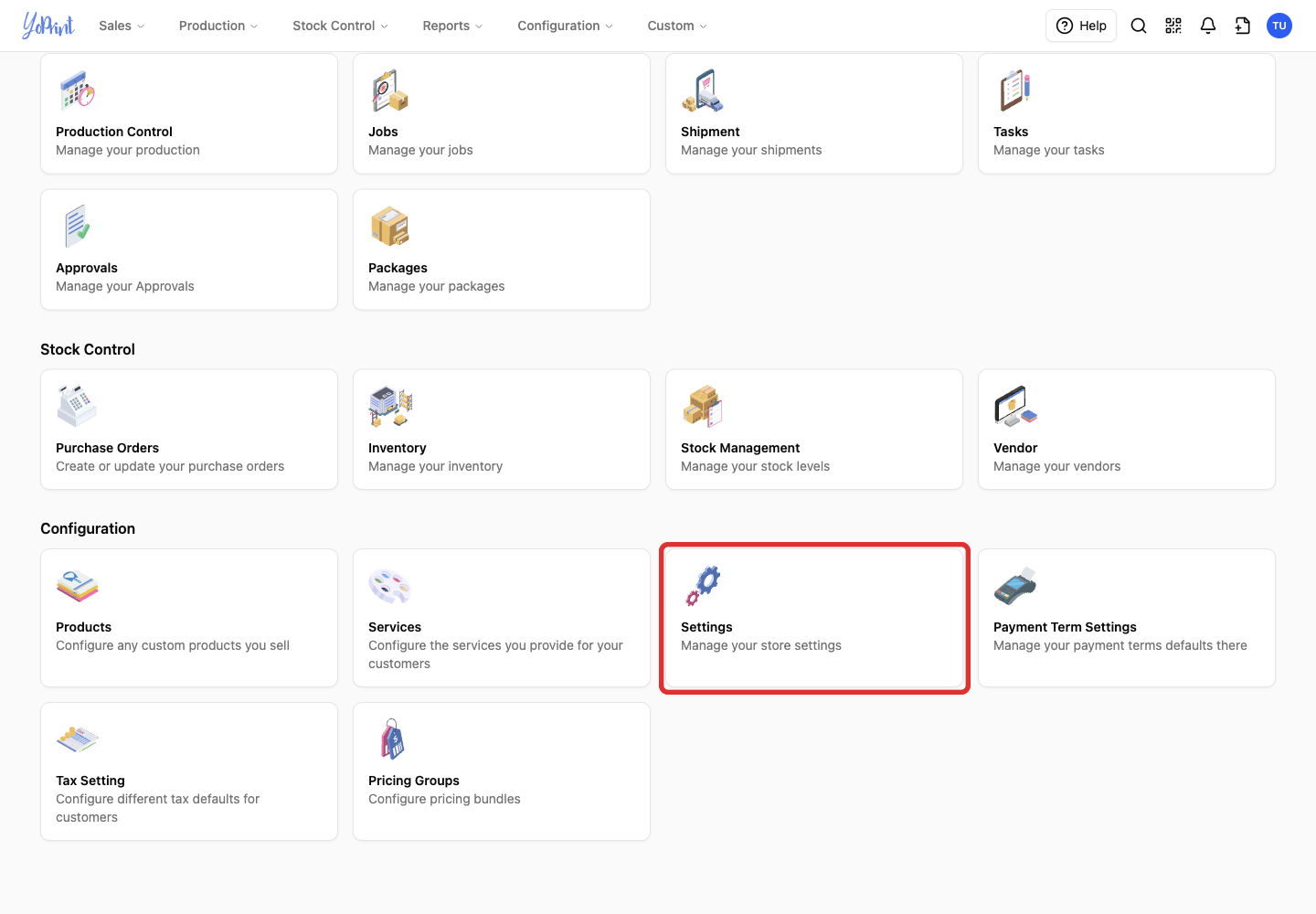Click the TU user avatar
The height and width of the screenshot is (914, 1316).
(1279, 26)
